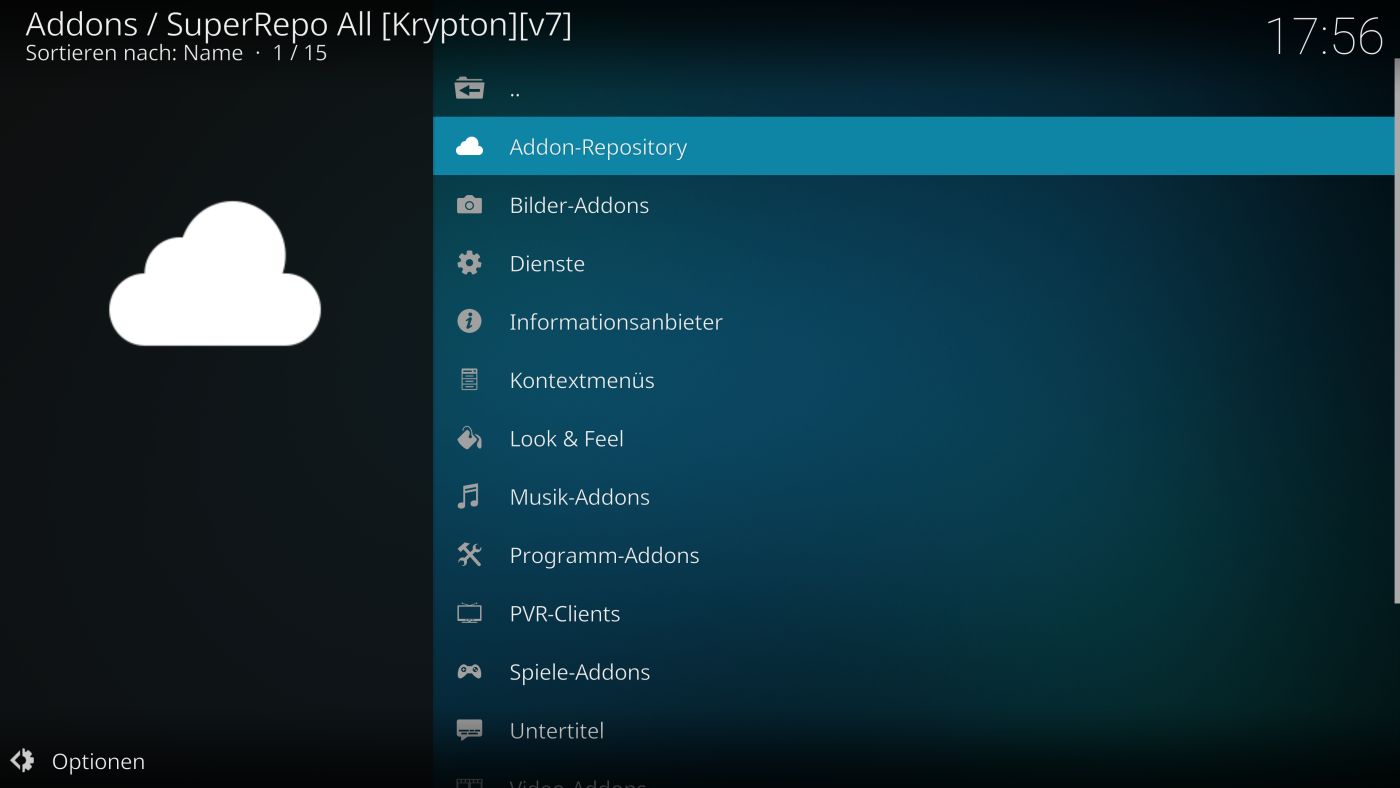
Task: Browse the Musik-Addons category
Action: (914, 496)
